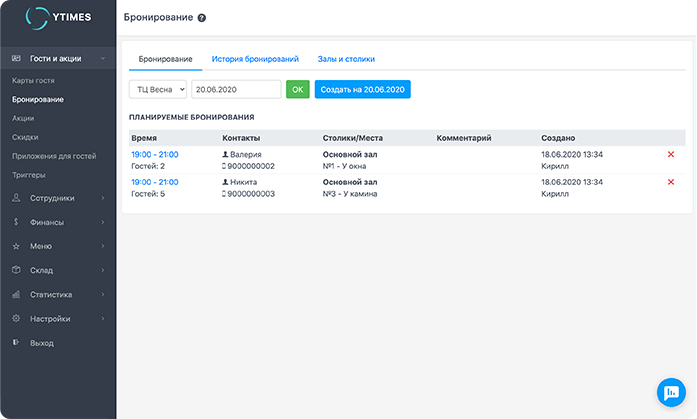Expand the Склад sidebar section
The width and height of the screenshot is (697, 419).
point(58,270)
